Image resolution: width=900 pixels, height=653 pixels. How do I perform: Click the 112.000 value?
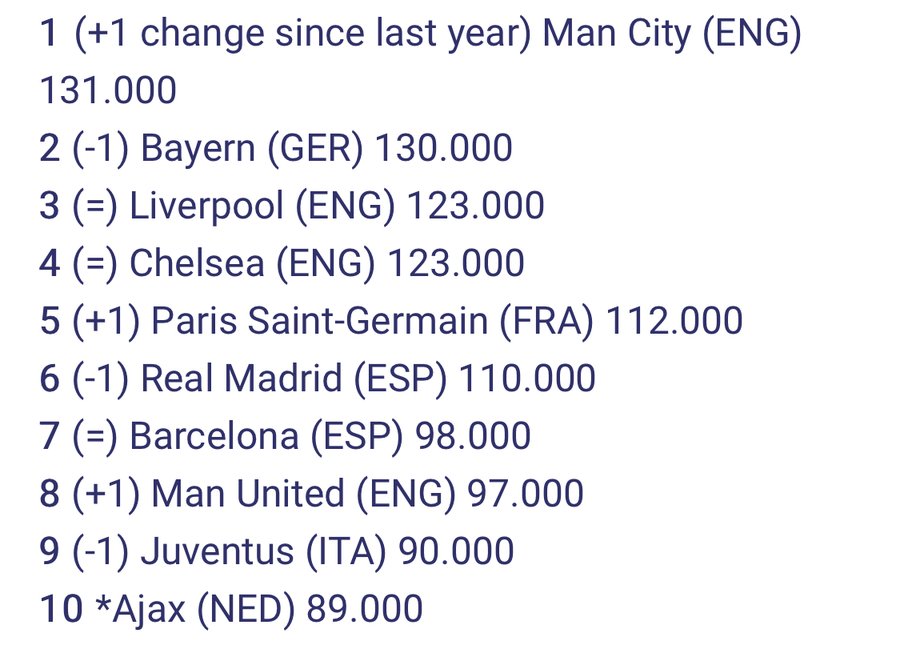tap(674, 320)
